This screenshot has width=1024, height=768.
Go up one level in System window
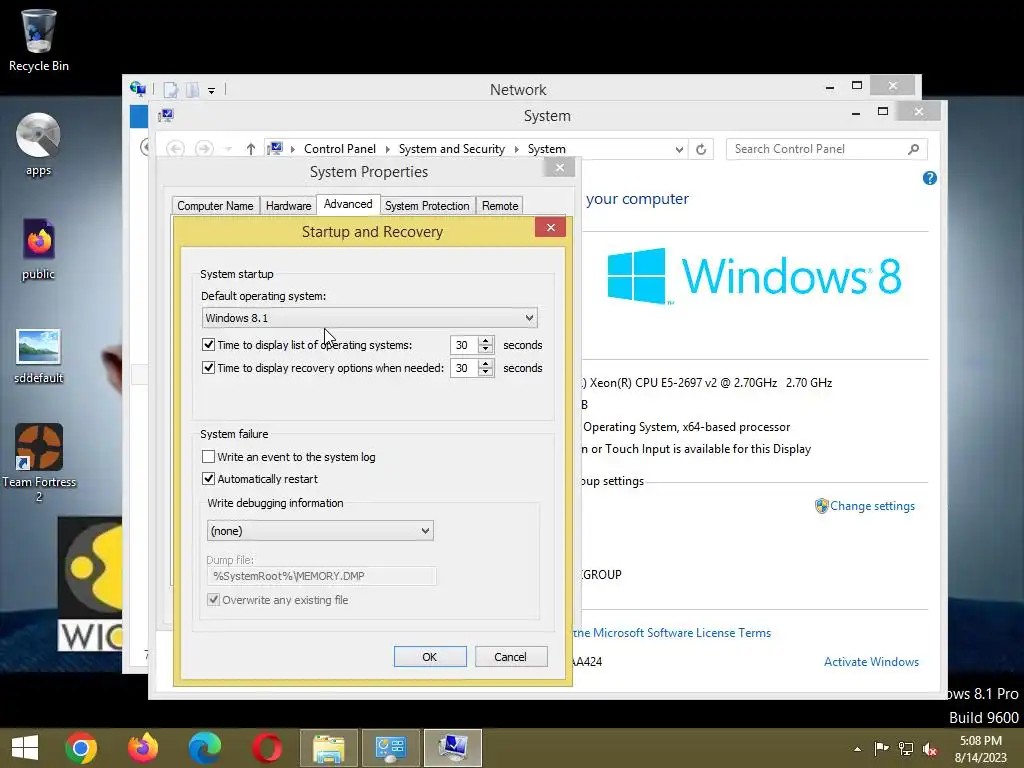251,149
